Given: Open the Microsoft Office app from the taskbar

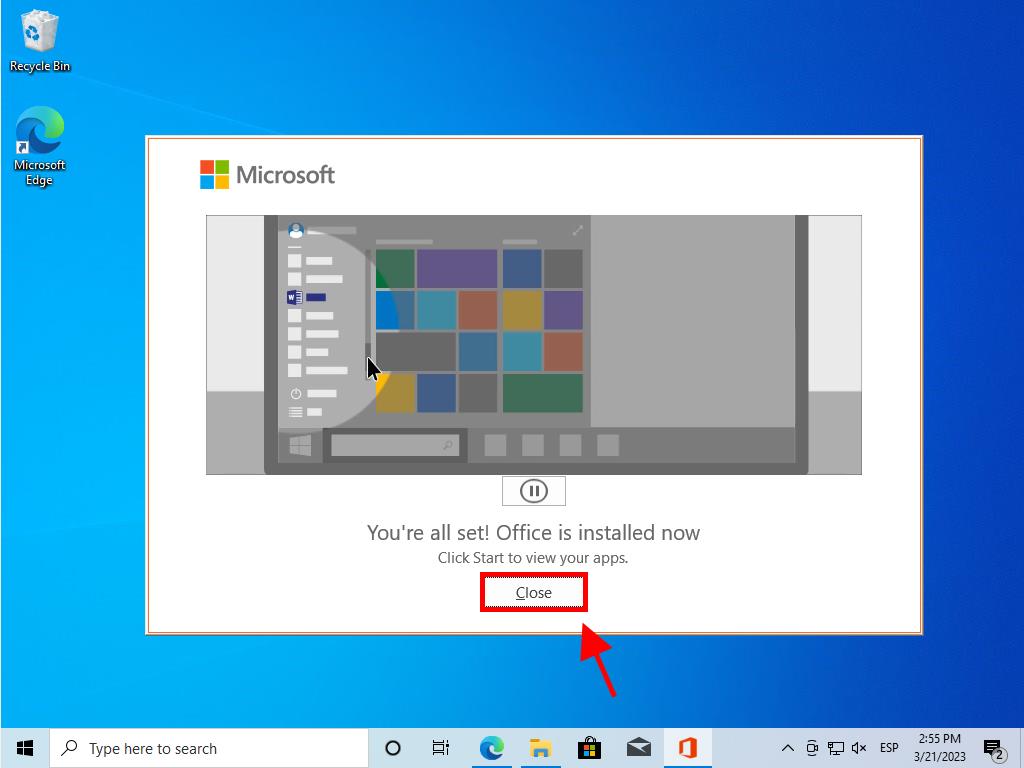Looking at the screenshot, I should tap(687, 747).
